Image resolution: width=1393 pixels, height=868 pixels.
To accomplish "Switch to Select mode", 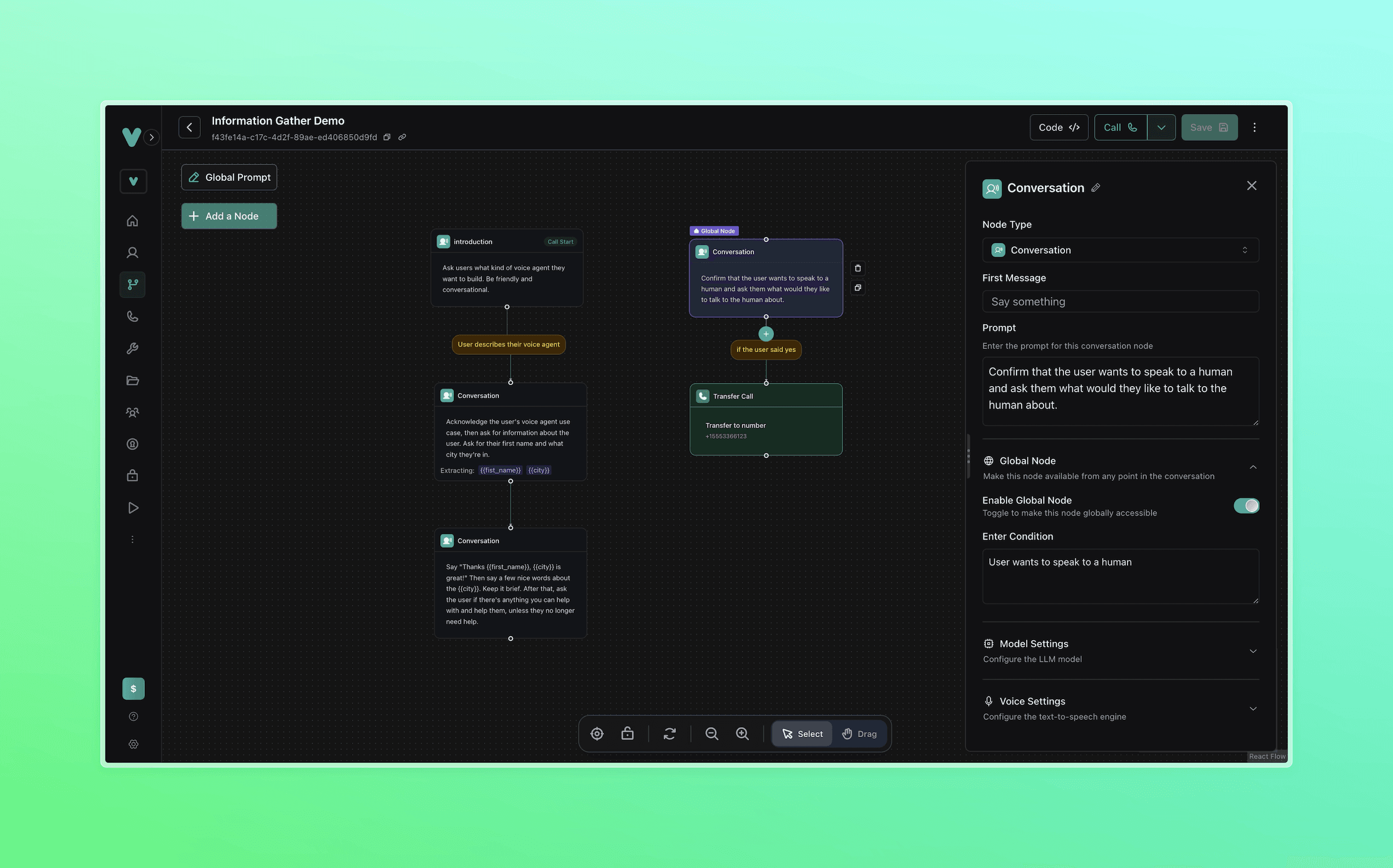I will coord(802,734).
